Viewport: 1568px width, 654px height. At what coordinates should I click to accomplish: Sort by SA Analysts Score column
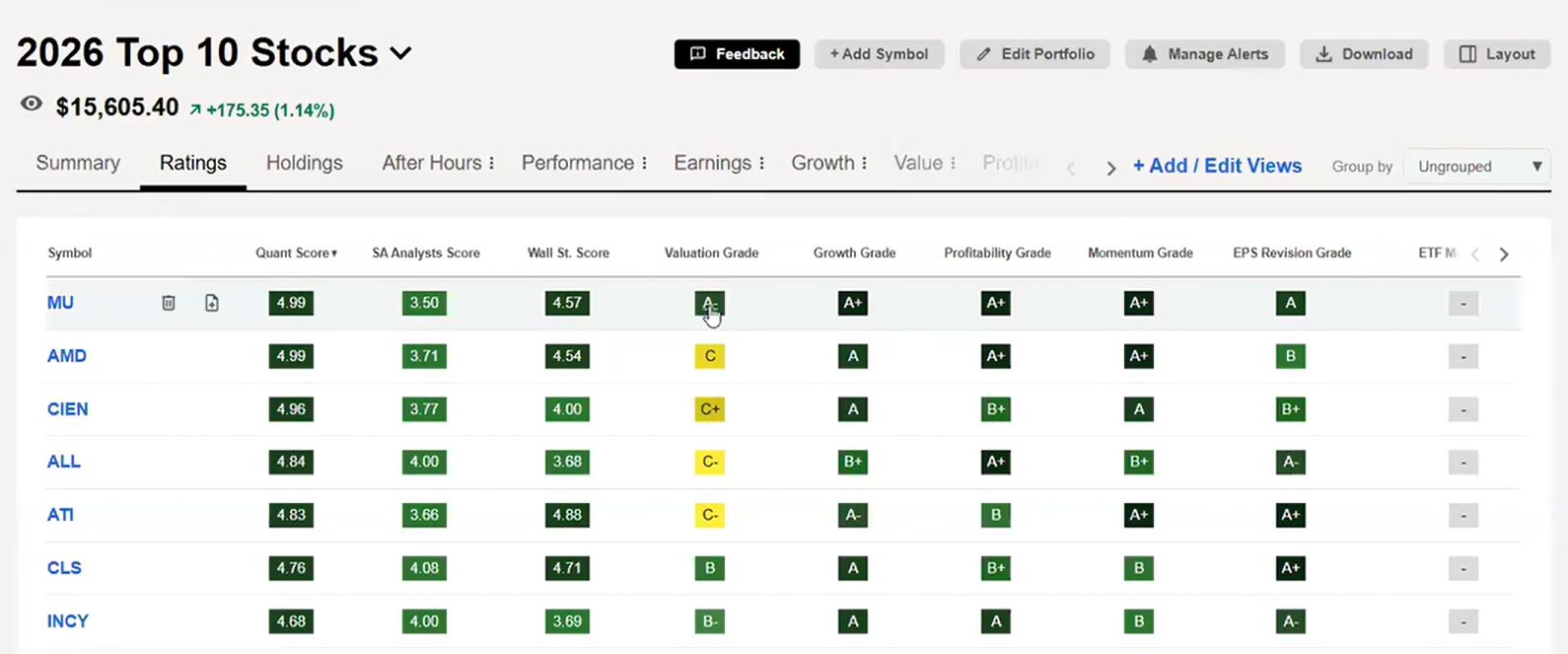pyautogui.click(x=426, y=254)
